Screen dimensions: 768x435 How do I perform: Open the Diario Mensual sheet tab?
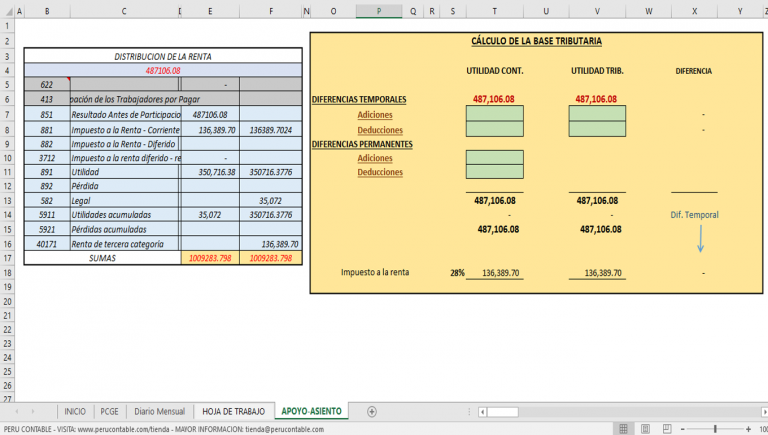pyautogui.click(x=160, y=411)
